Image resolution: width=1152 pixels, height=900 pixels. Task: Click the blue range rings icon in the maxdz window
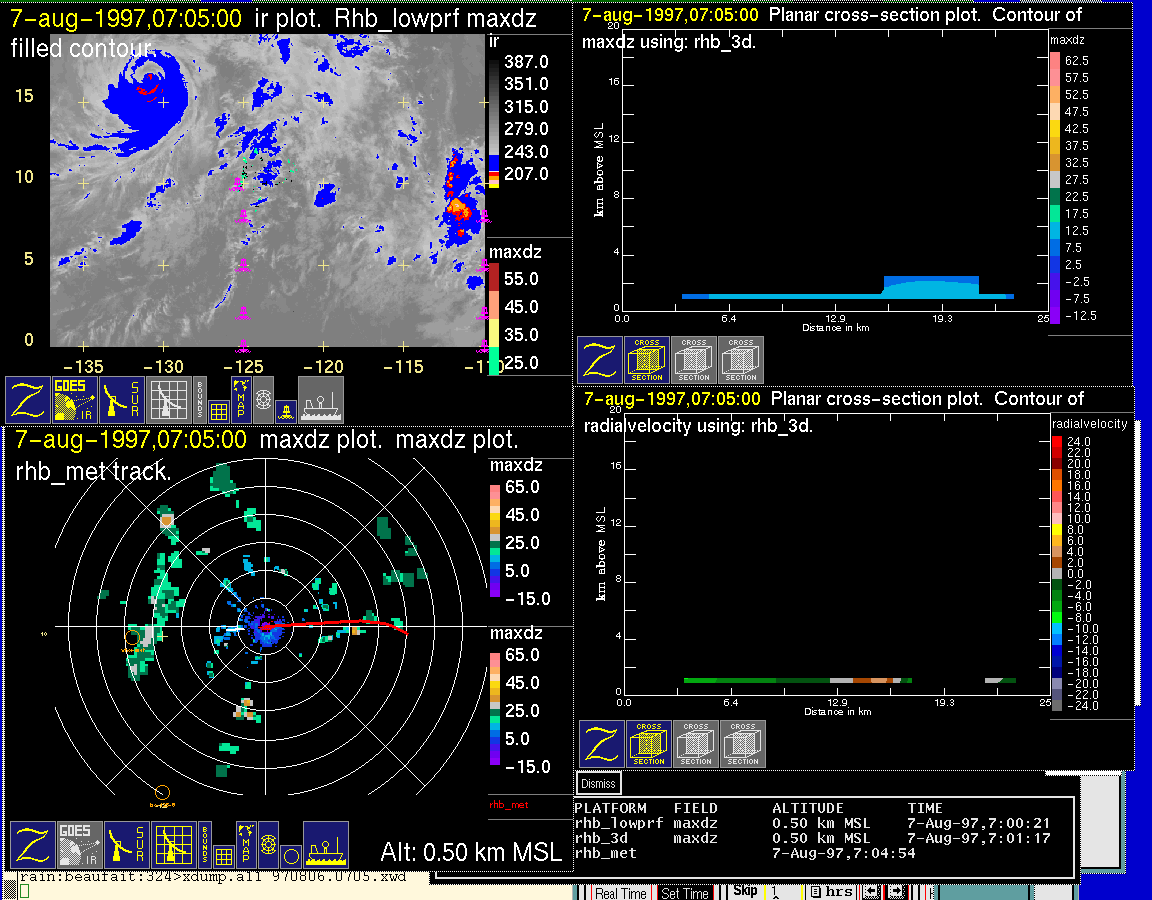[269, 845]
